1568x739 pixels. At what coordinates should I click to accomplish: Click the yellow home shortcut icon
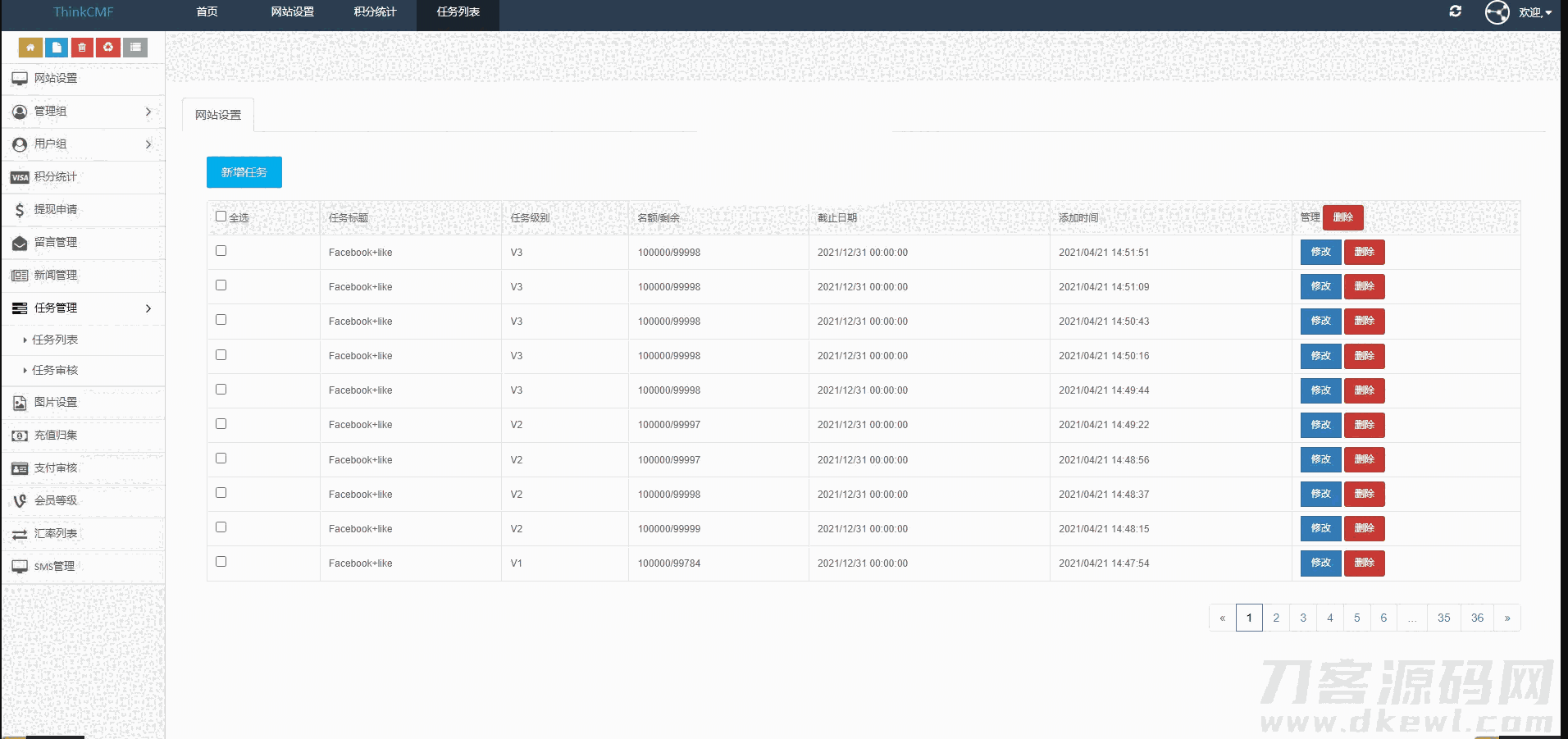tap(30, 48)
